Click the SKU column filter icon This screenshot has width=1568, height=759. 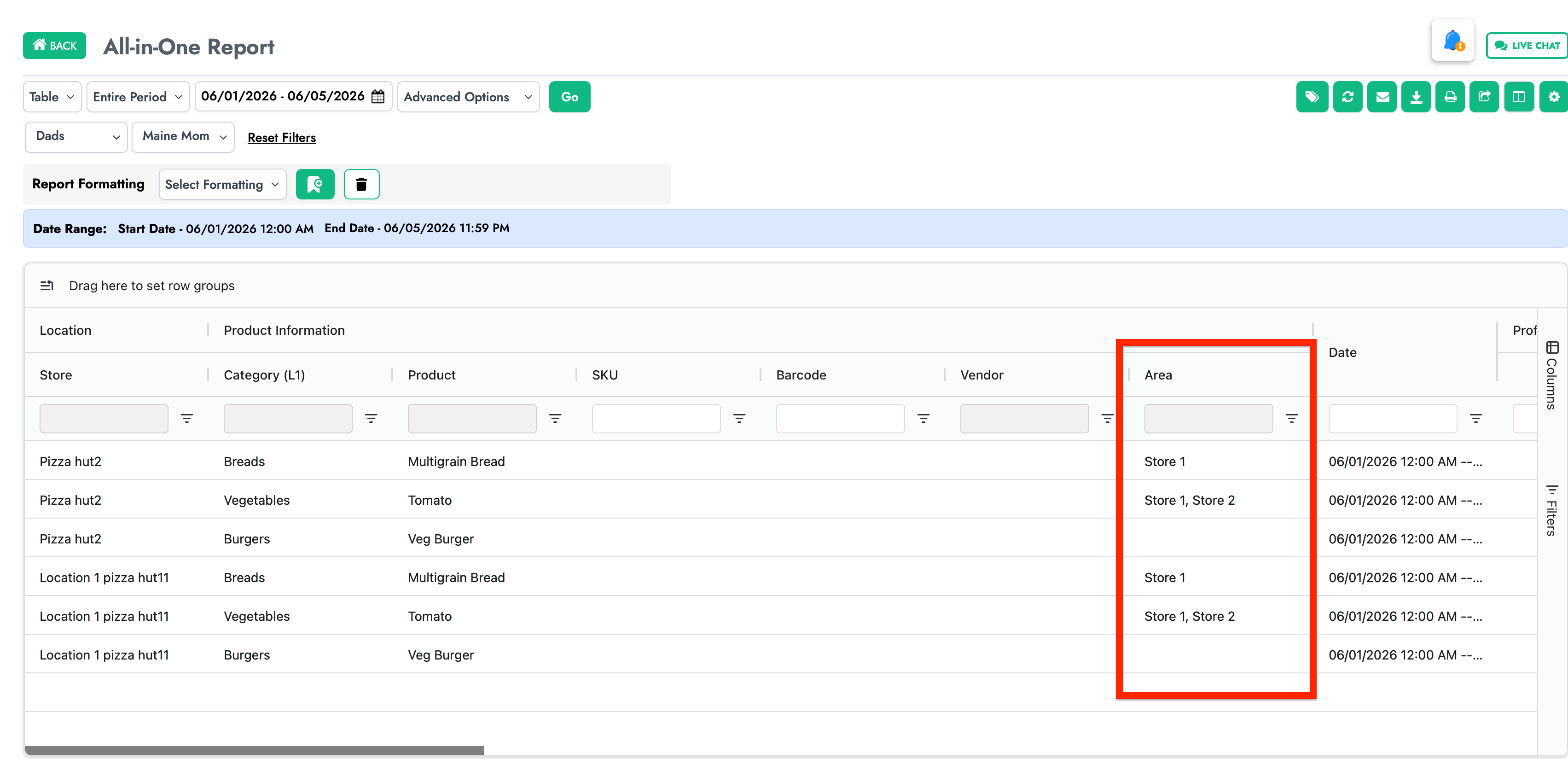739,419
